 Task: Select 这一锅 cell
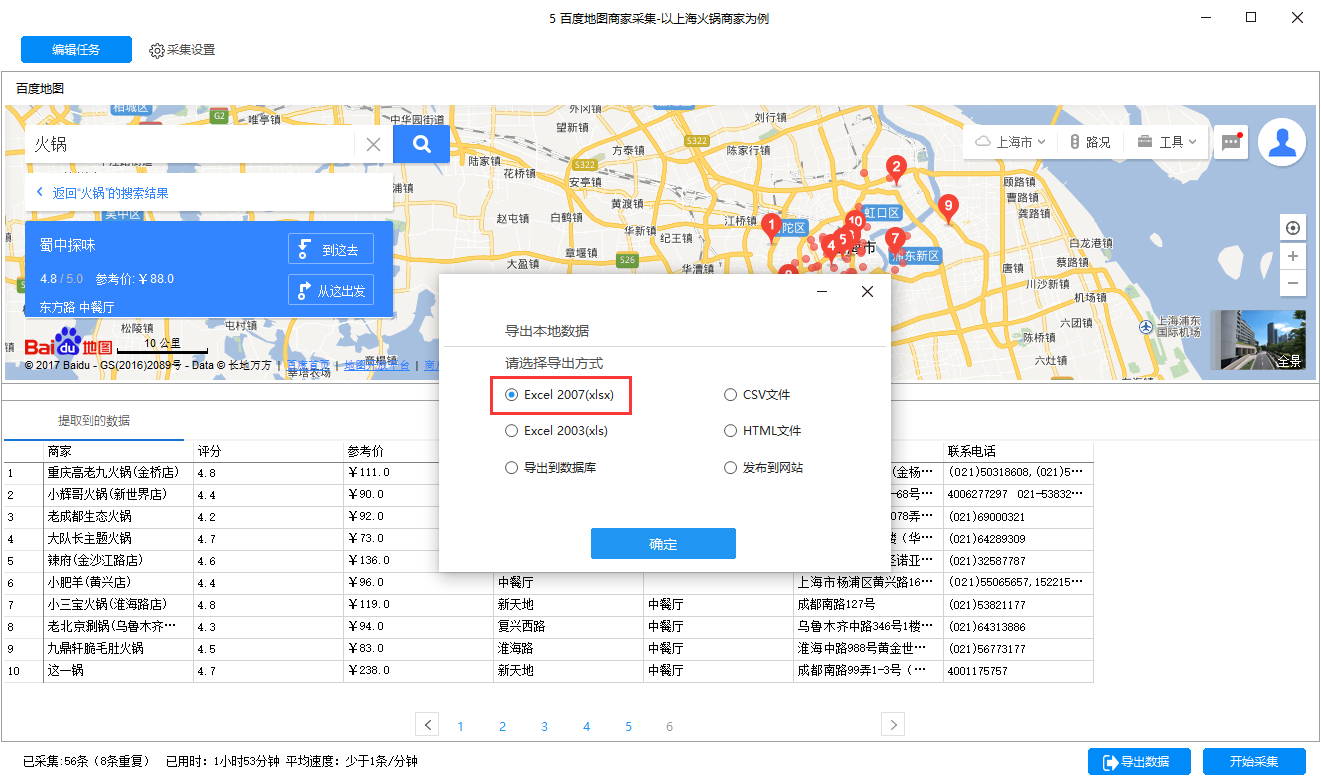(119, 670)
